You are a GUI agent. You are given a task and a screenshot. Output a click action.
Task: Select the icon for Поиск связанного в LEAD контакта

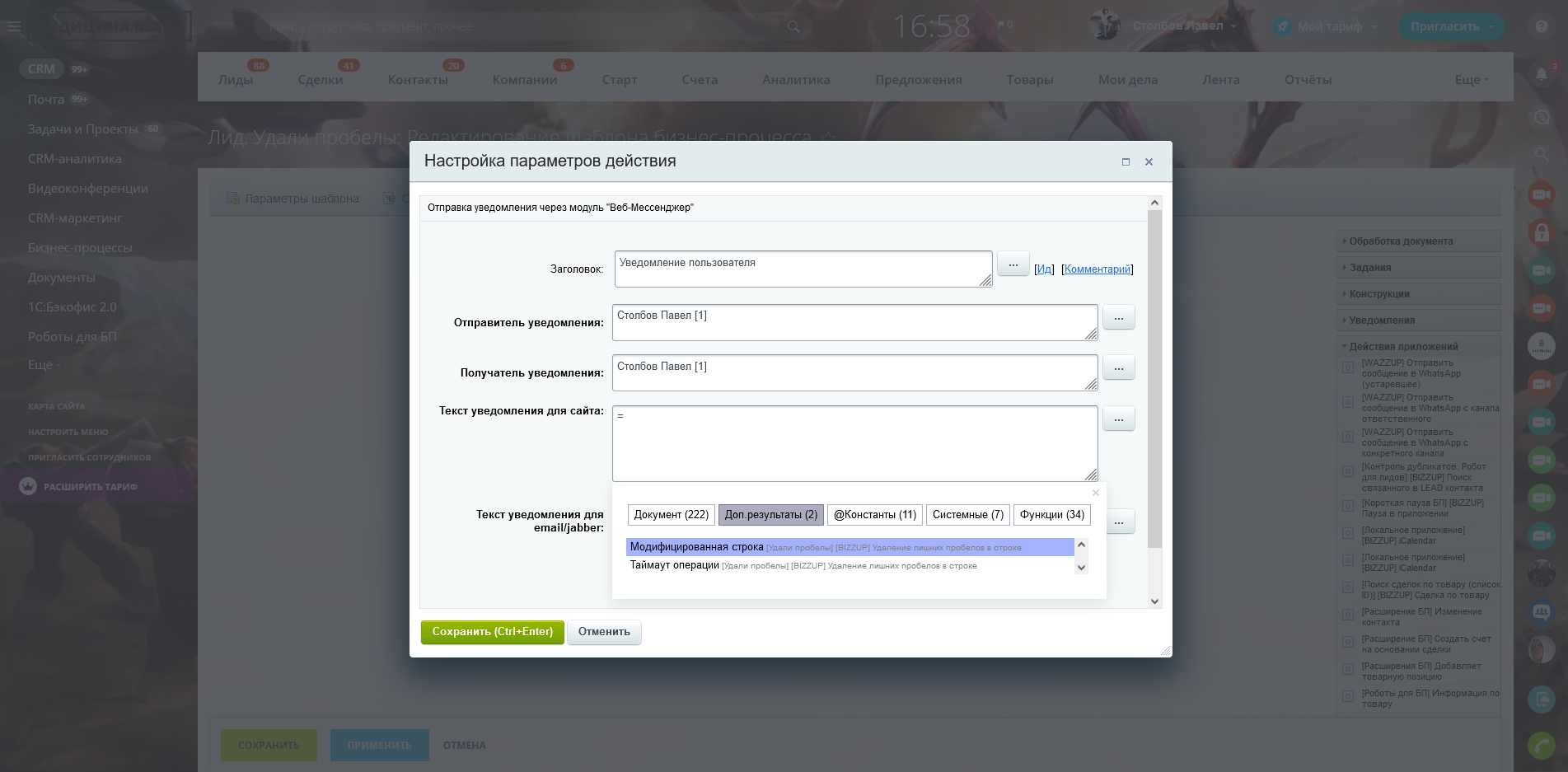point(1348,471)
